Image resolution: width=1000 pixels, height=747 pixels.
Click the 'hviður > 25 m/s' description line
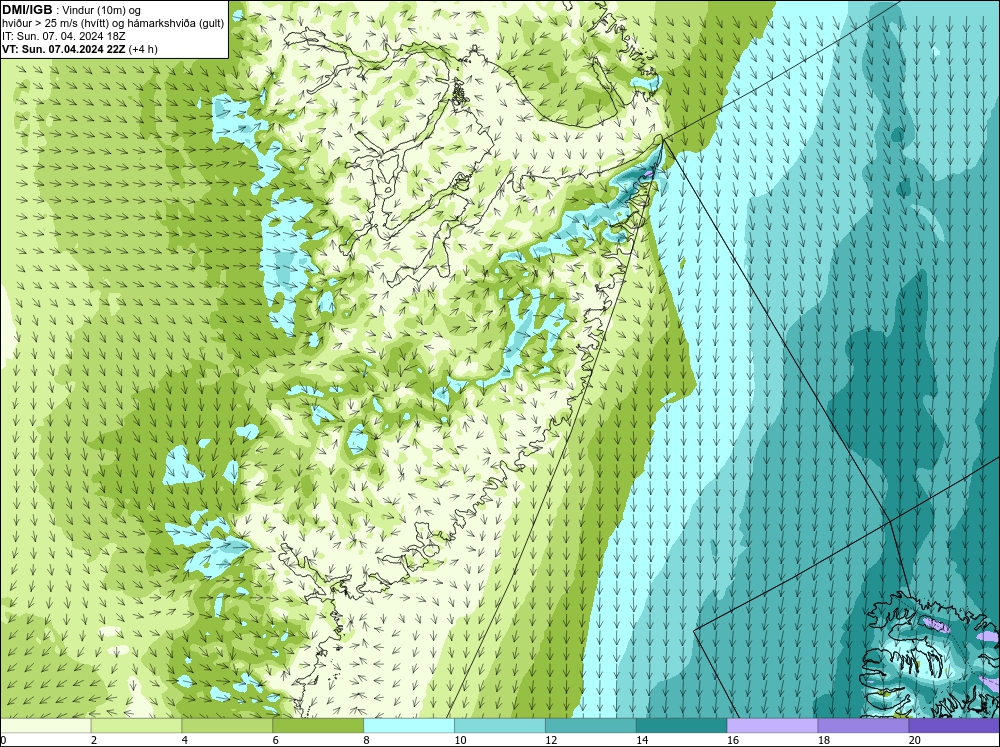click(x=113, y=24)
